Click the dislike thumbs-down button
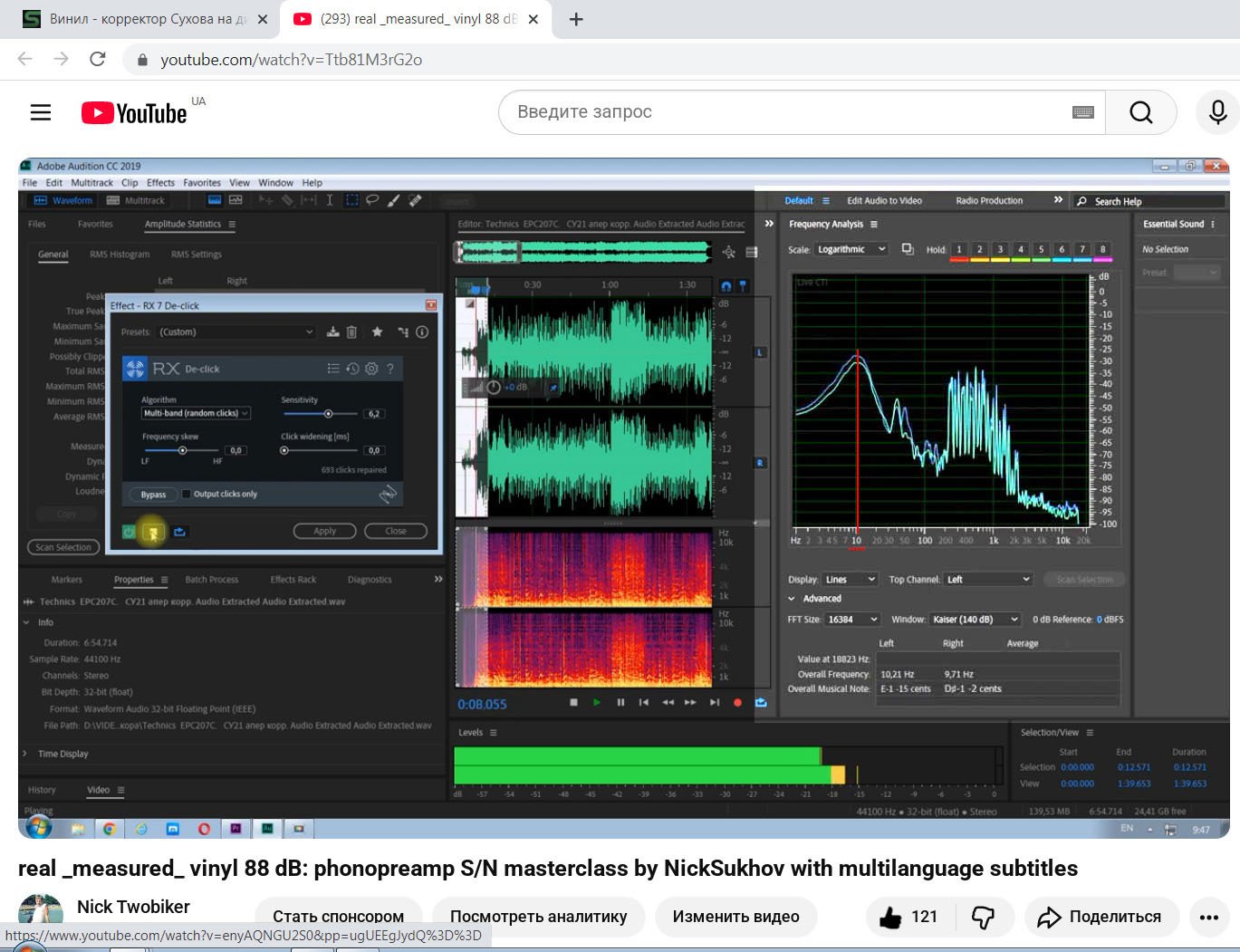1240x952 pixels. point(983,917)
